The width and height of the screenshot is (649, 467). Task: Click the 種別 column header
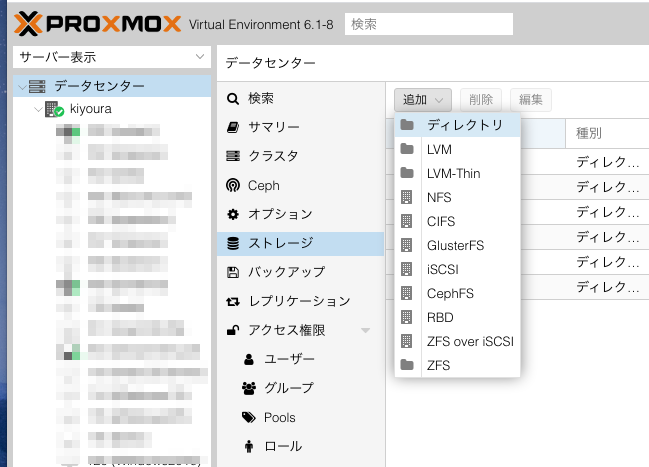click(607, 133)
